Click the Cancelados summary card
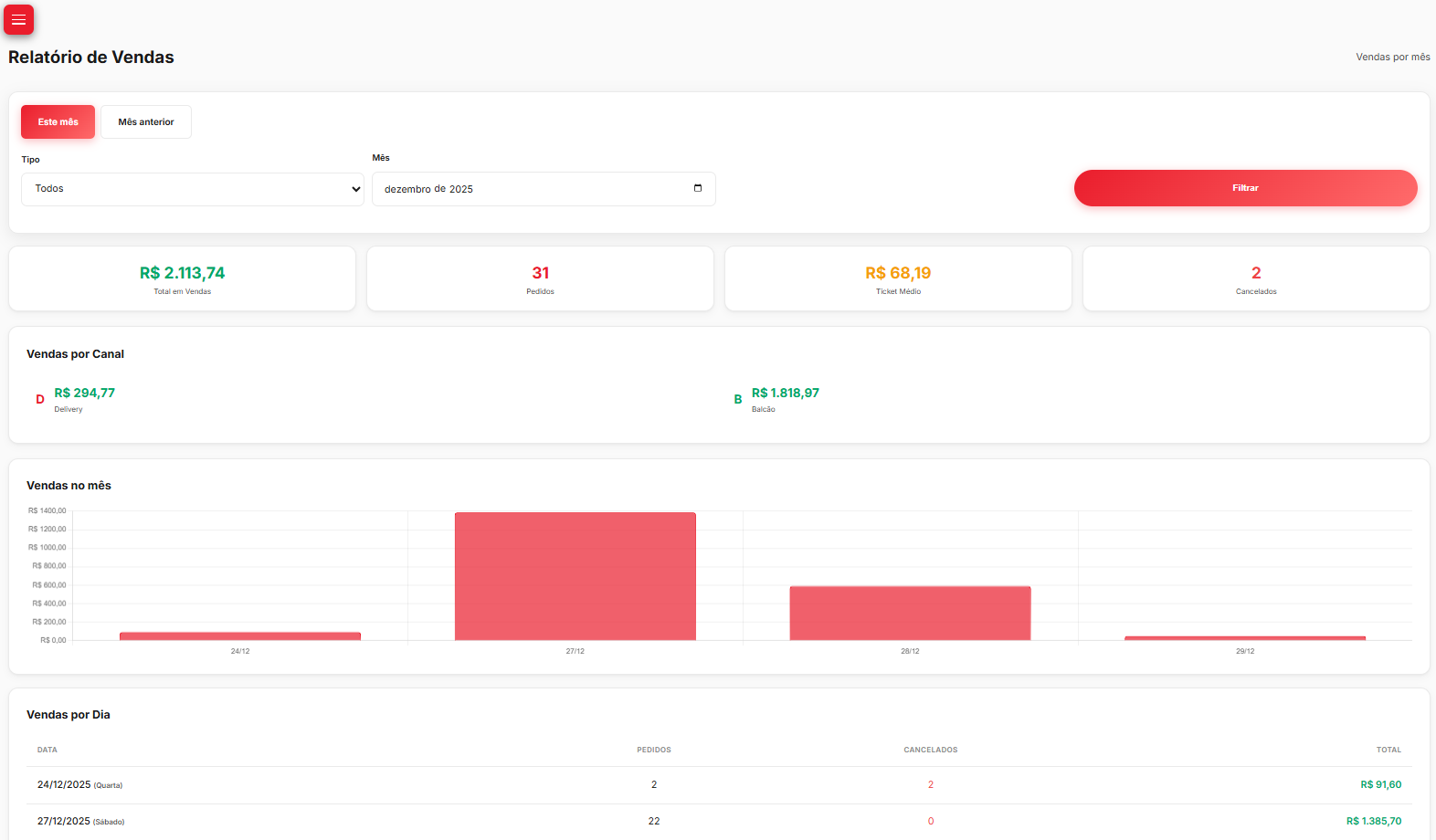The height and width of the screenshot is (840, 1436). (1256, 278)
